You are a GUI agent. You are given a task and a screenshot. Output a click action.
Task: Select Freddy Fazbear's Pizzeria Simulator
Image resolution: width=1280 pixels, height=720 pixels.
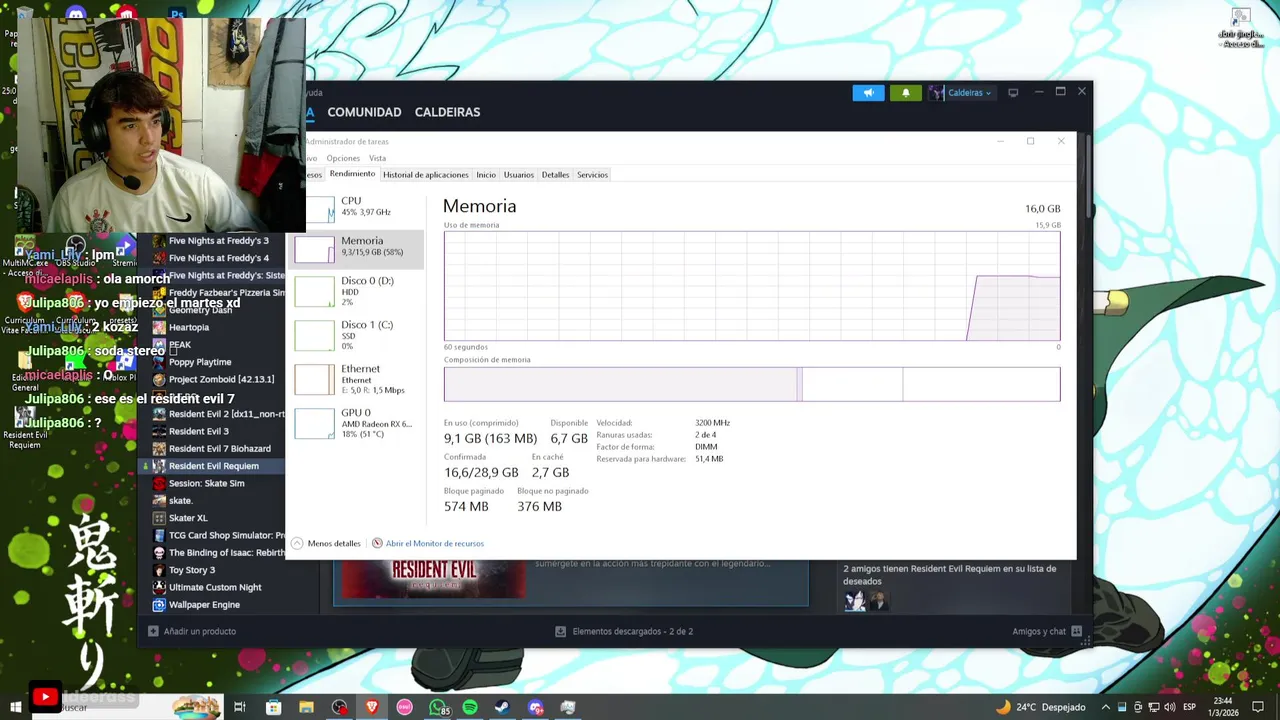[x=218, y=293]
